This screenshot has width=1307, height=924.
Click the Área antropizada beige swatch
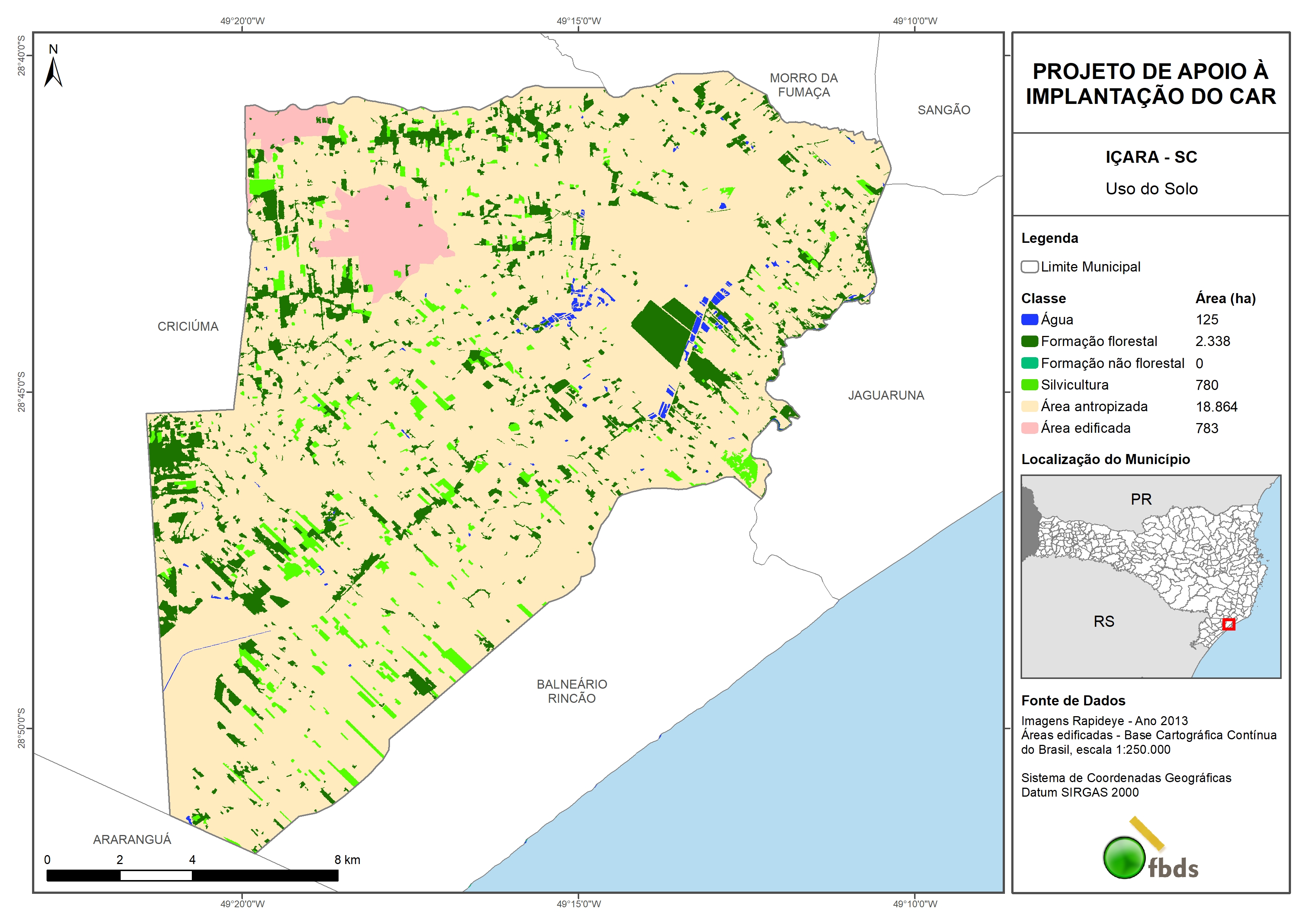click(x=1029, y=406)
